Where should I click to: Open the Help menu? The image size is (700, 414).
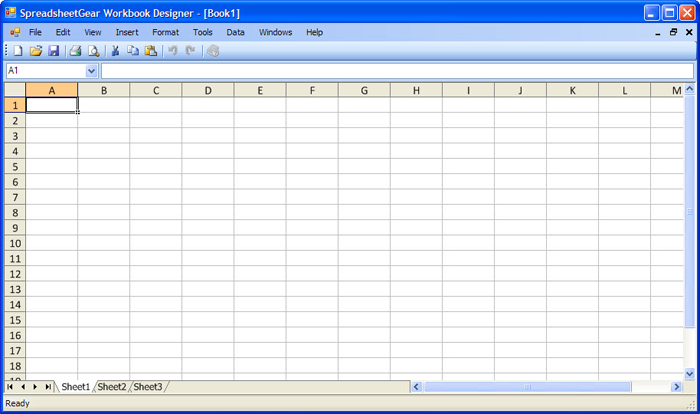pos(315,32)
